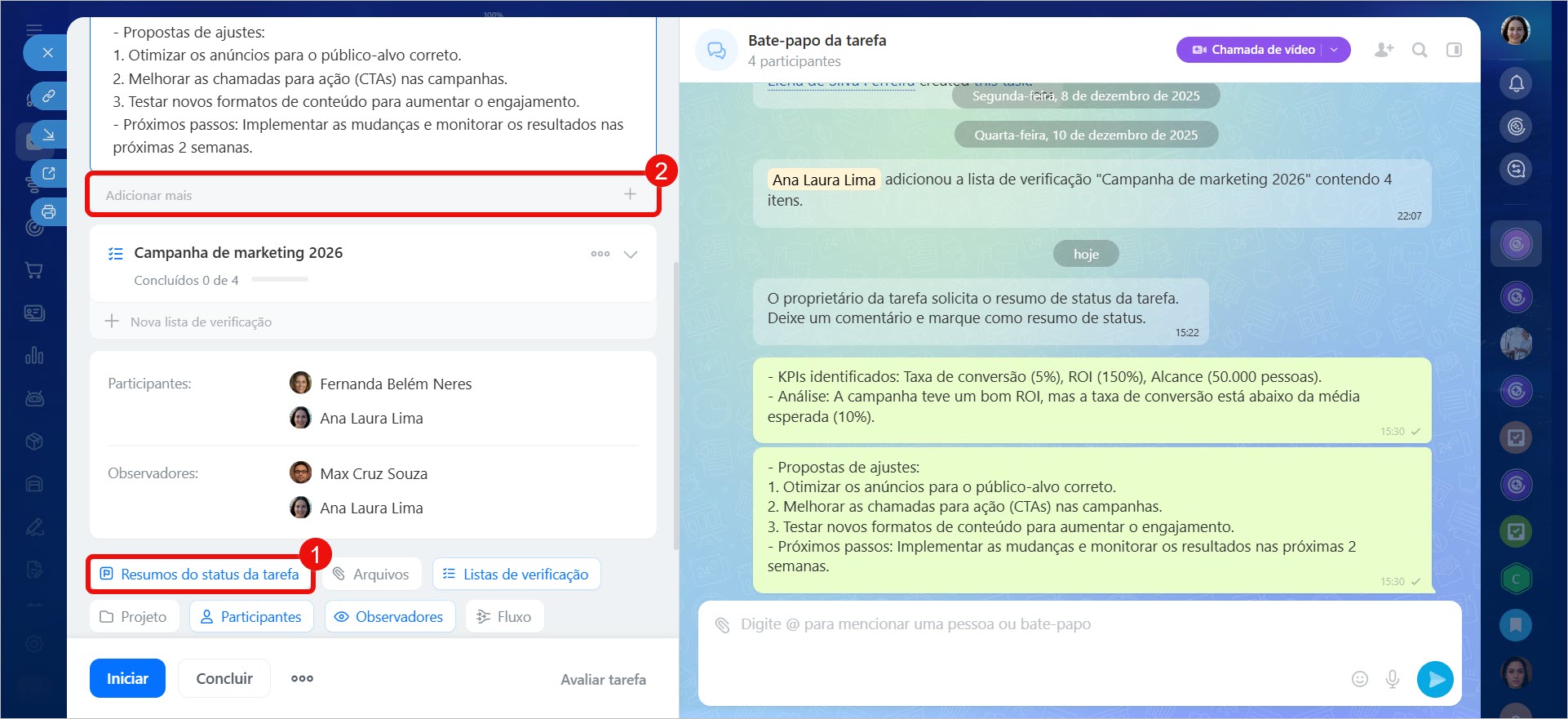Open more task actions next to Concluir

click(x=302, y=678)
